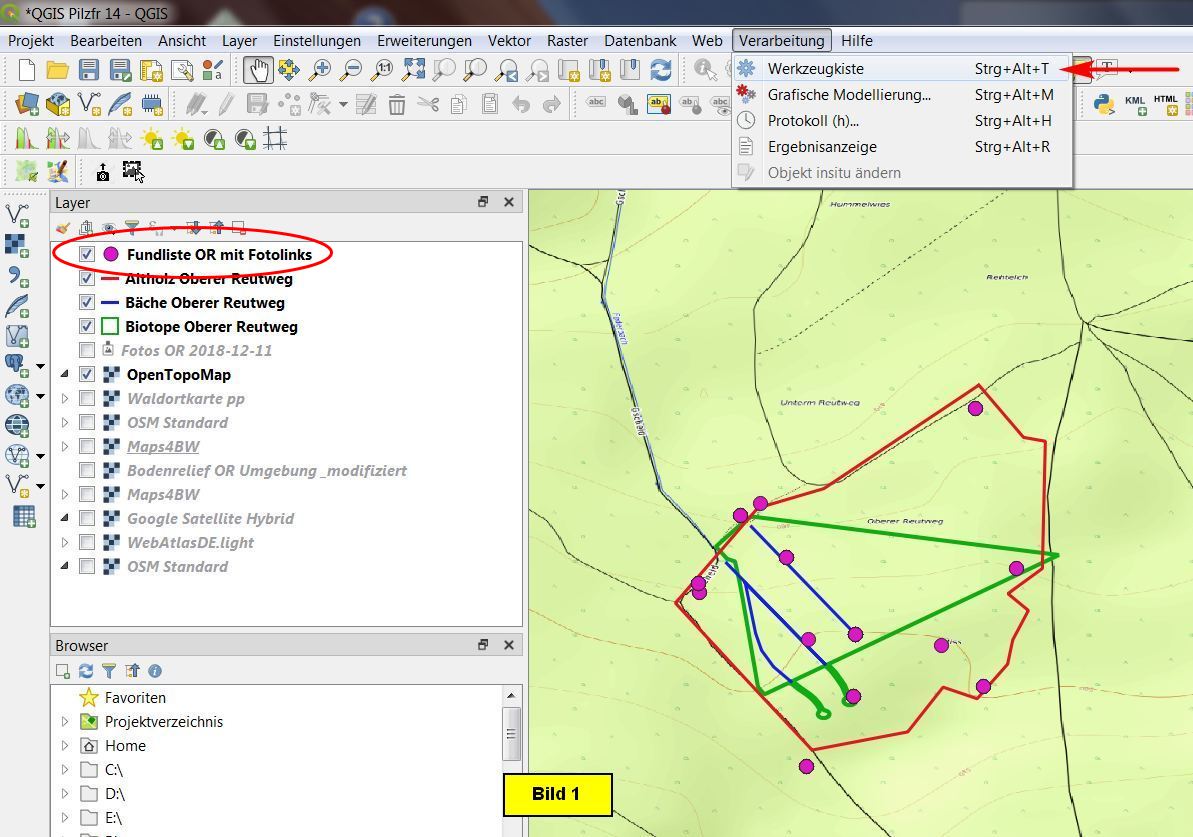This screenshot has height=837, width=1193.
Task: Collapse the OpenTopoMap layer group
Action: (x=65, y=374)
